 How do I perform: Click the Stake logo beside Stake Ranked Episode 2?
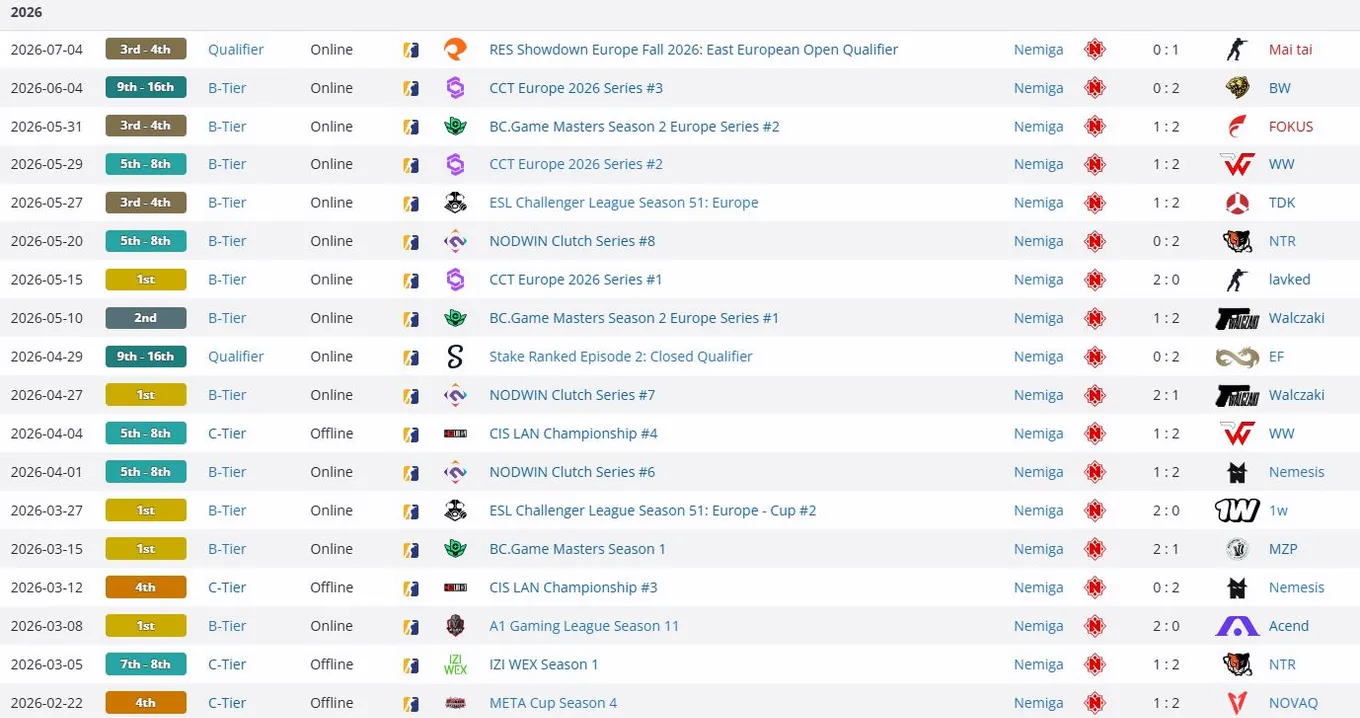pyautogui.click(x=455, y=356)
